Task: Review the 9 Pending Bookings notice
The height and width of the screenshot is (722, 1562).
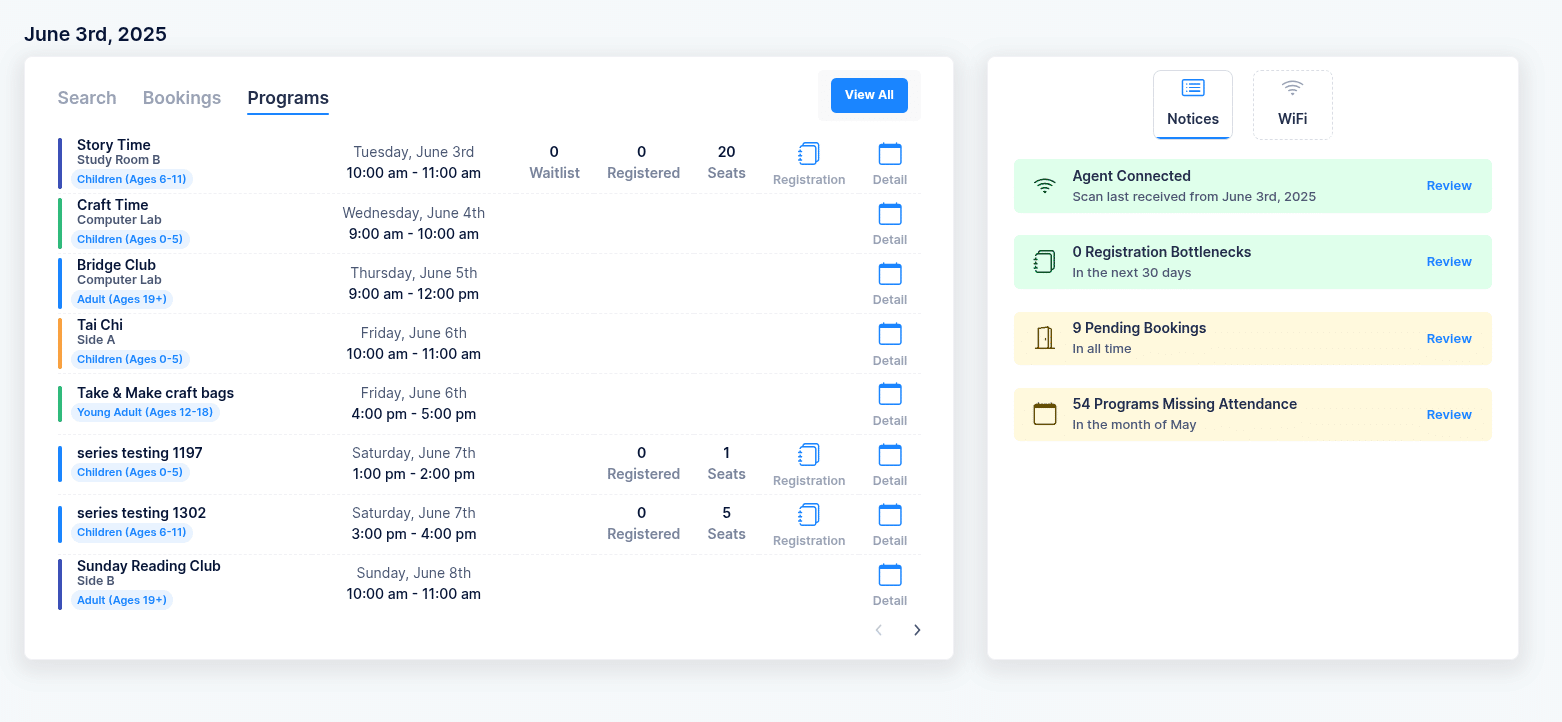Action: click(x=1448, y=338)
